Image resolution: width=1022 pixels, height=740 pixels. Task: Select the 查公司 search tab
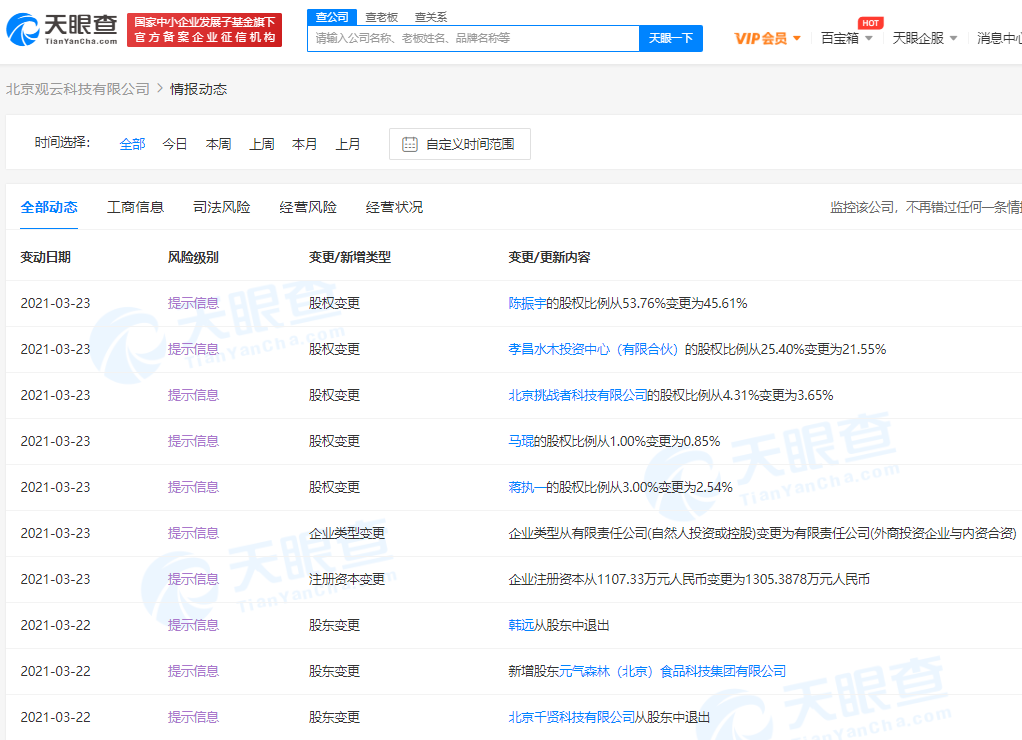pyautogui.click(x=332, y=17)
